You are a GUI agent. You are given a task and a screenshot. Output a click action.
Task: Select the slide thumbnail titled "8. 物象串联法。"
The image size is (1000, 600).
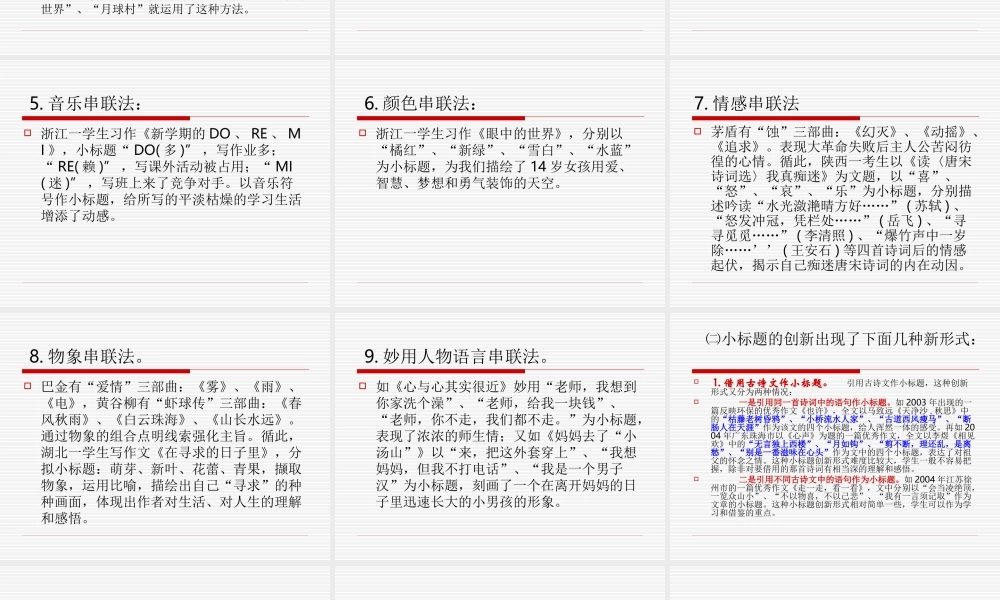[165, 436]
